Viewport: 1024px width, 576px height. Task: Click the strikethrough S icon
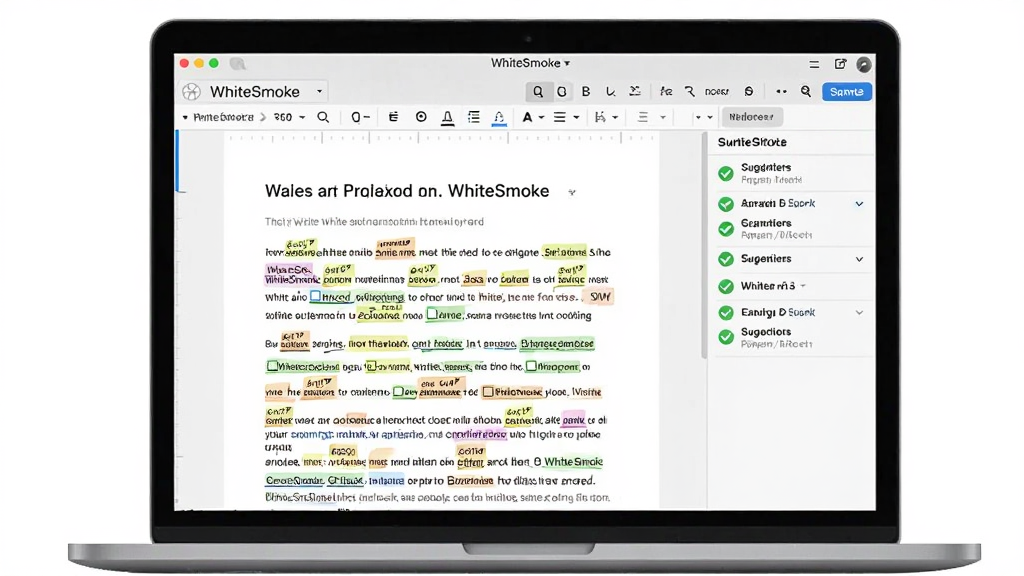[749, 91]
